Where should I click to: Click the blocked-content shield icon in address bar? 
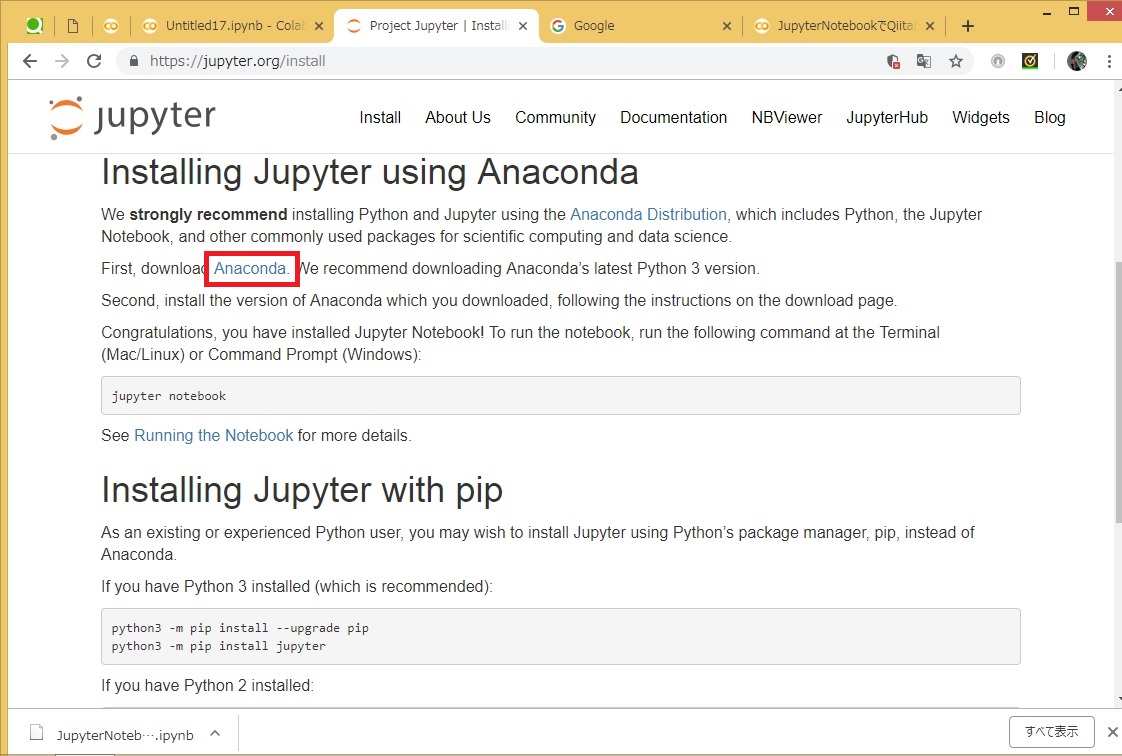click(x=893, y=61)
